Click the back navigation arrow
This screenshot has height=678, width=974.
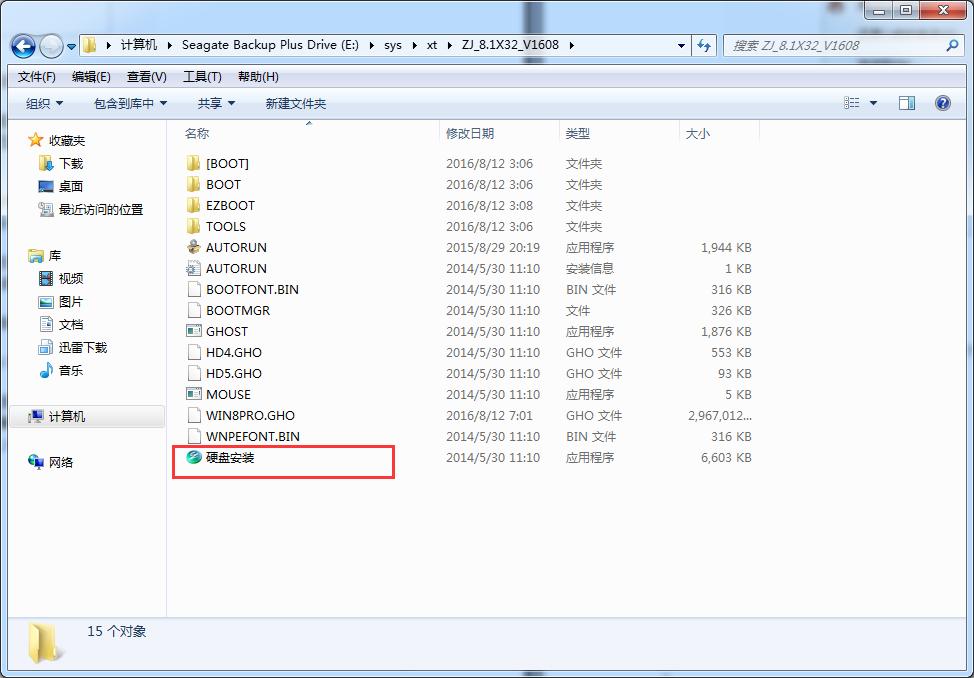tap(24, 46)
